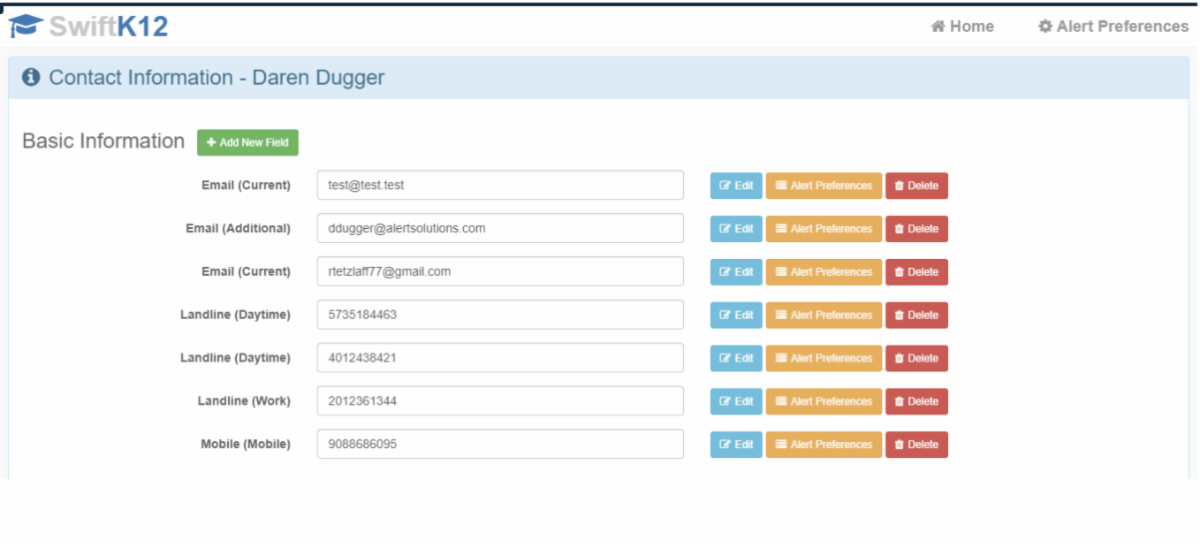Click the Landline (Work) label
Viewport: 1200px width, 548px height.
point(244,401)
